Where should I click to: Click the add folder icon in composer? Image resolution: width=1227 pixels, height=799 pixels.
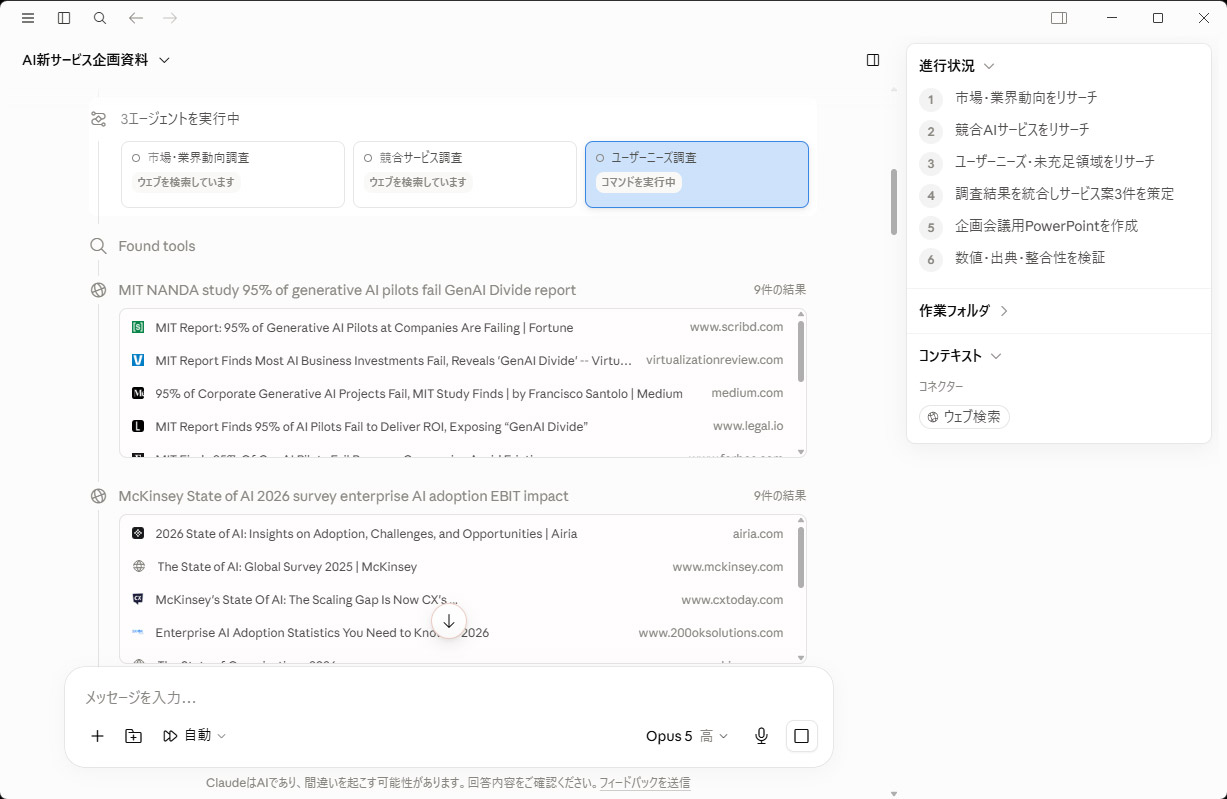133,736
